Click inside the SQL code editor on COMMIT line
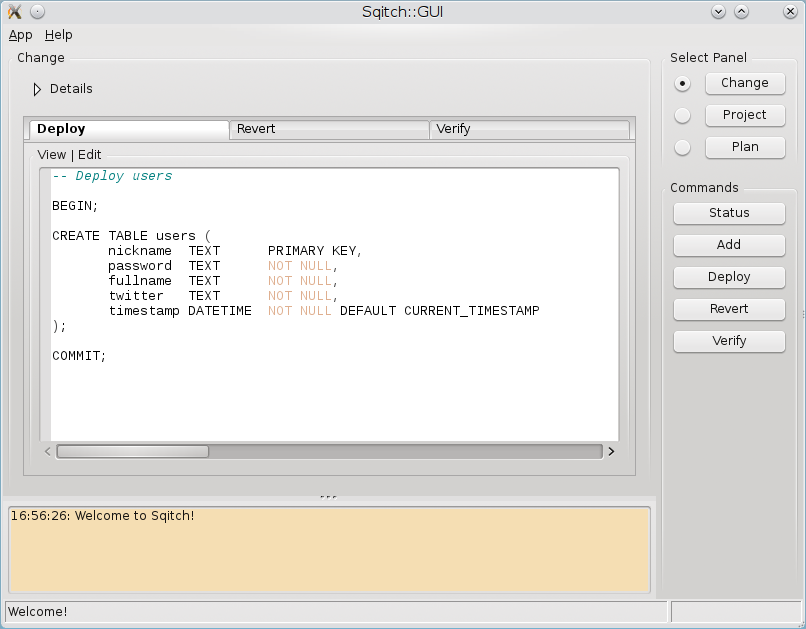This screenshot has height=629, width=806. coord(79,356)
